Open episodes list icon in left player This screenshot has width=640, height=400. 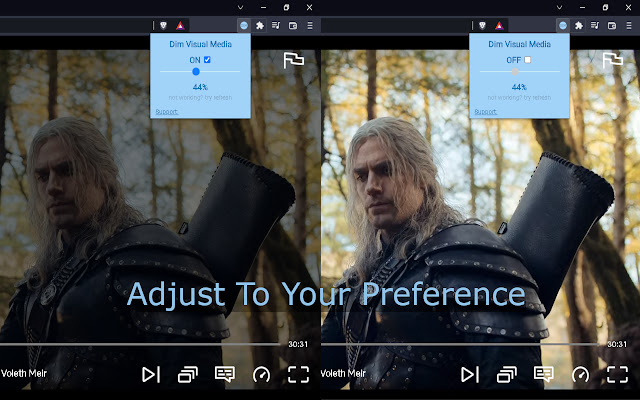[x=188, y=374]
